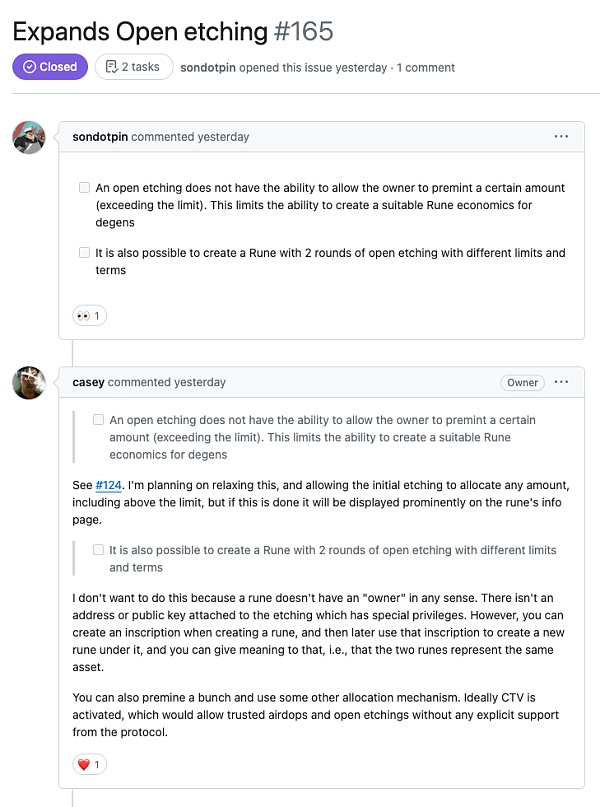Click sondotpin username in first comment header
This screenshot has height=807, width=600.
pos(100,137)
